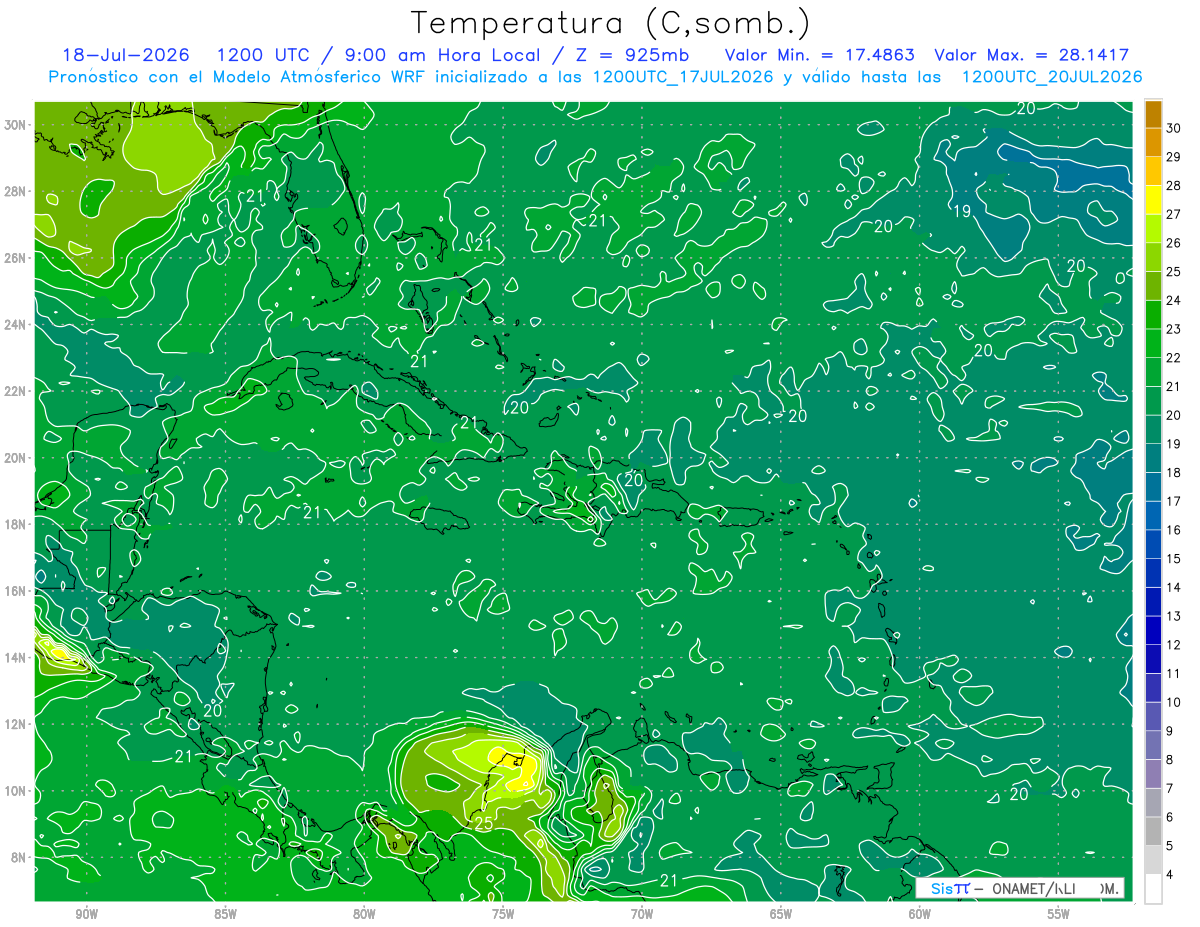1200x927 pixels.
Task: Pick the dark blue swatch between legend values 12 and 13
Action: pos(1153,630)
